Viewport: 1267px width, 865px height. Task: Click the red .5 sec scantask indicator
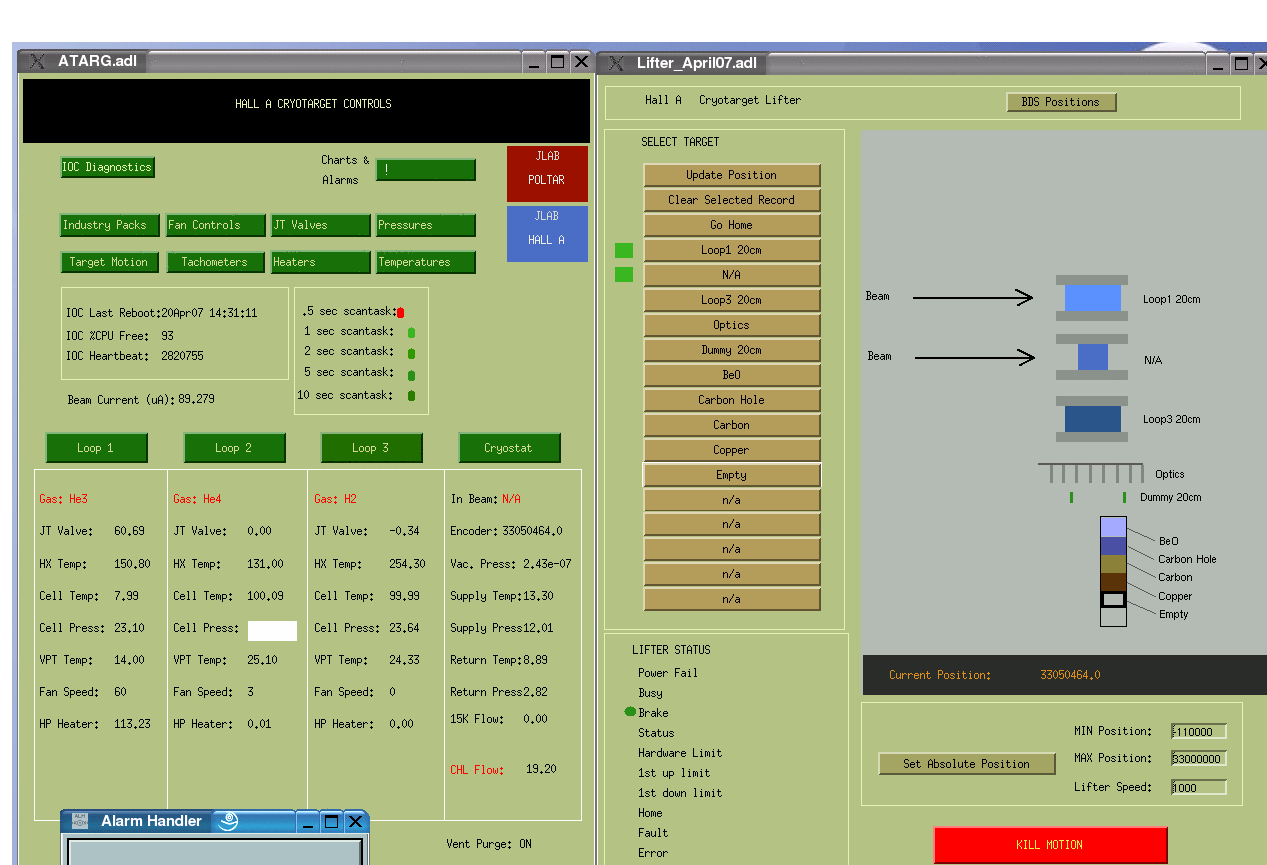pyautogui.click(x=400, y=313)
